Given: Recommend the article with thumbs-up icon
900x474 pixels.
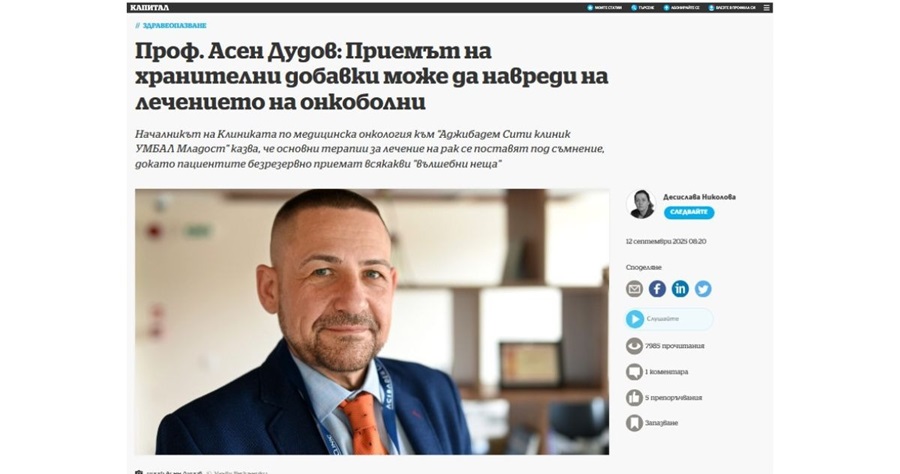Looking at the screenshot, I should 634,397.
